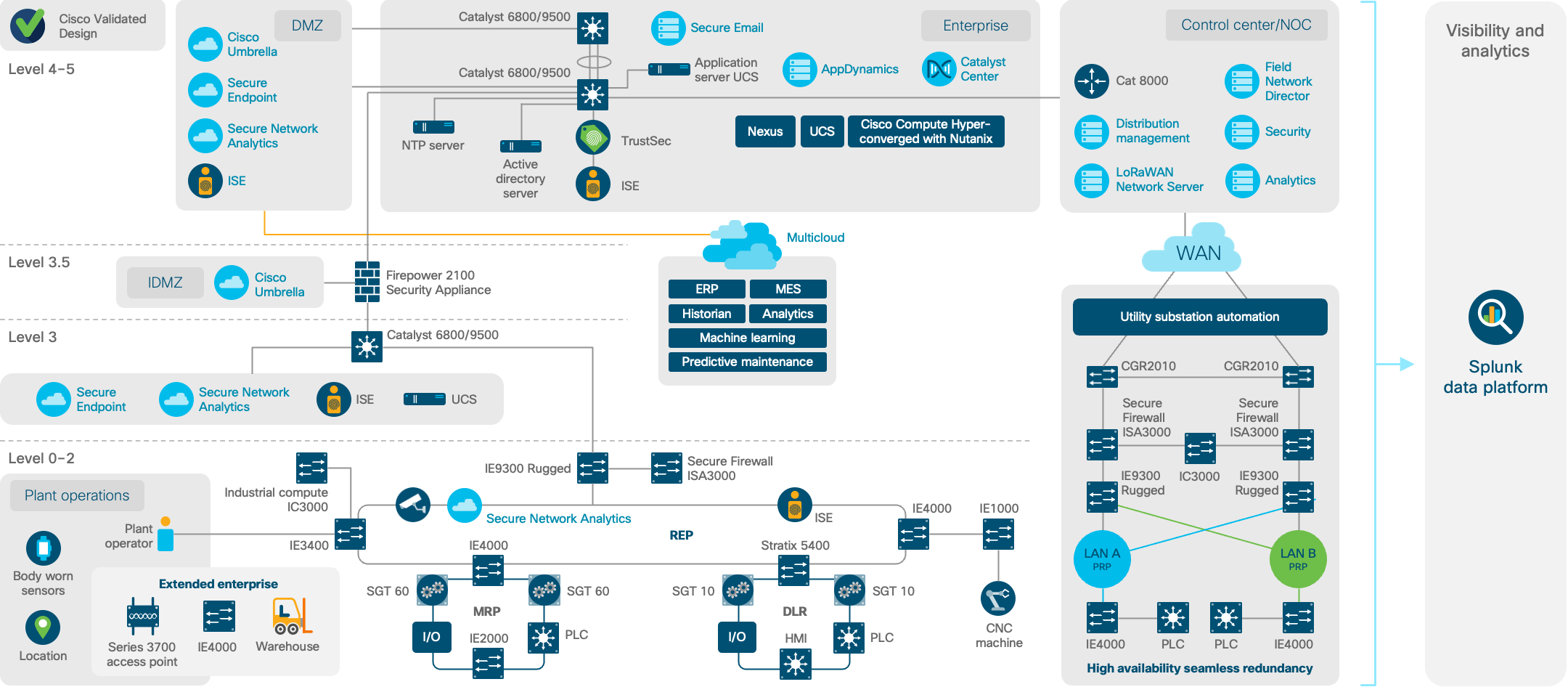
Task: Select the Firepower 2100 firewall icon
Action: coord(367,282)
